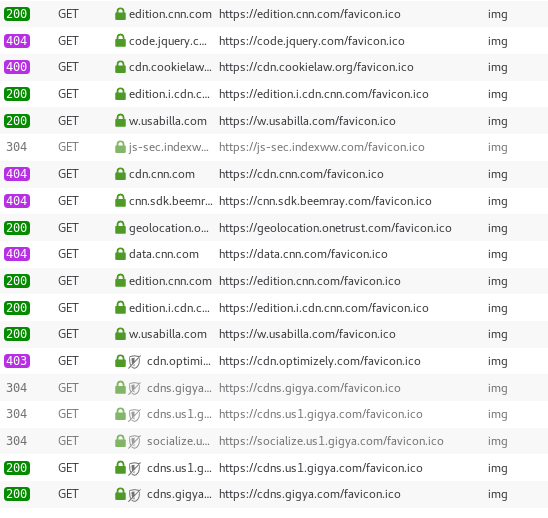
Task: Click the lock icon next to data.cnn.com
Action: 120,254
